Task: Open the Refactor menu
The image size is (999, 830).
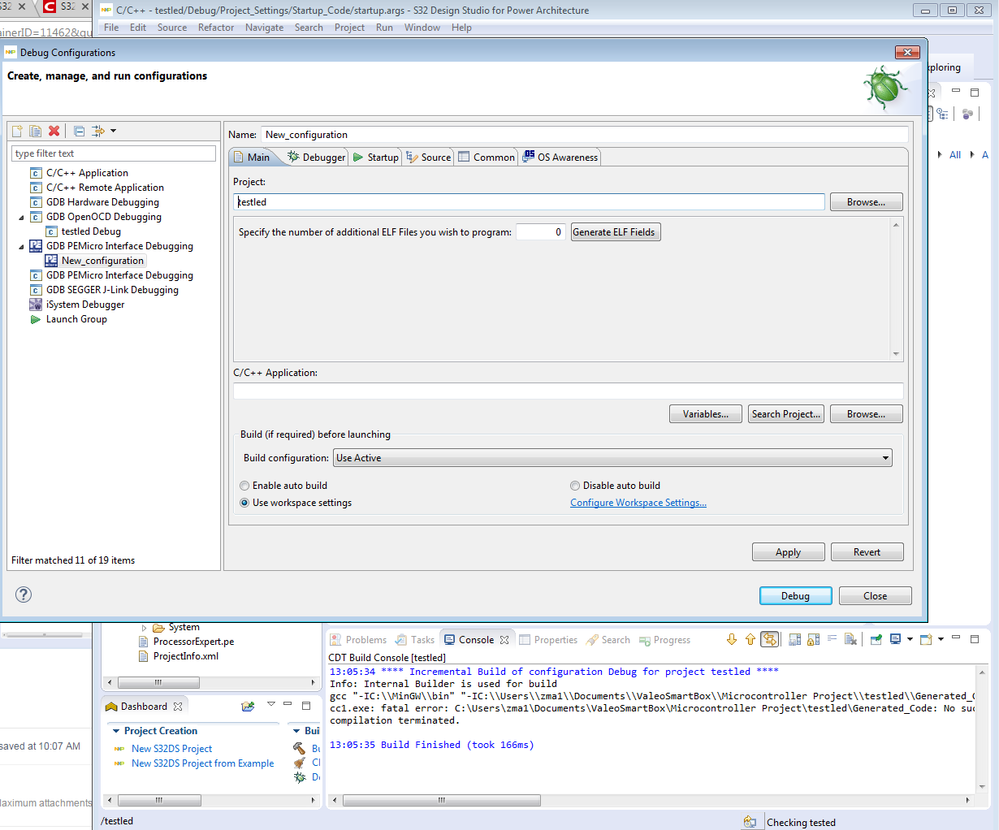Action: 216,27
